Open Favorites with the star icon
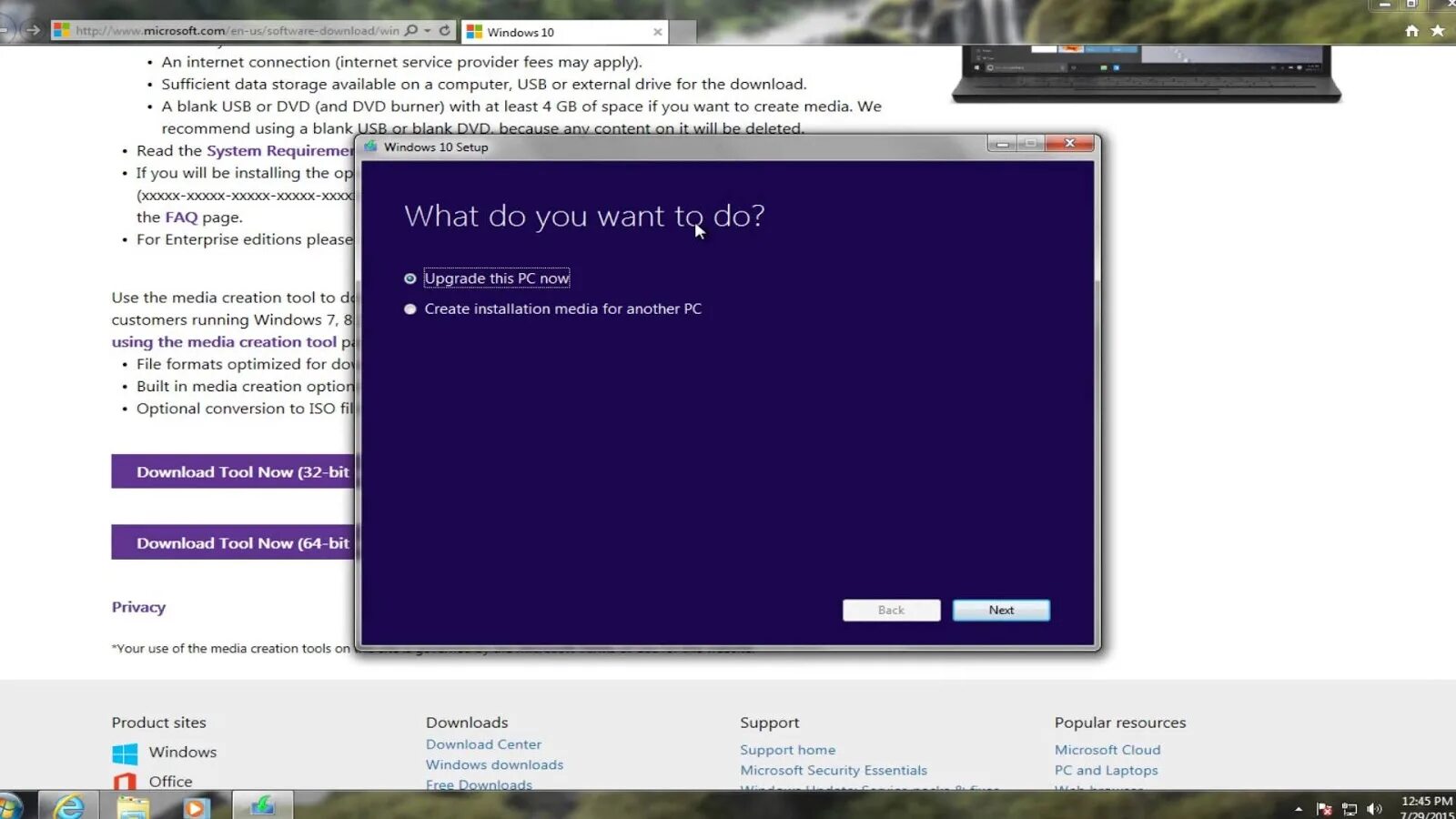The height and width of the screenshot is (819, 1456). coord(1438,31)
